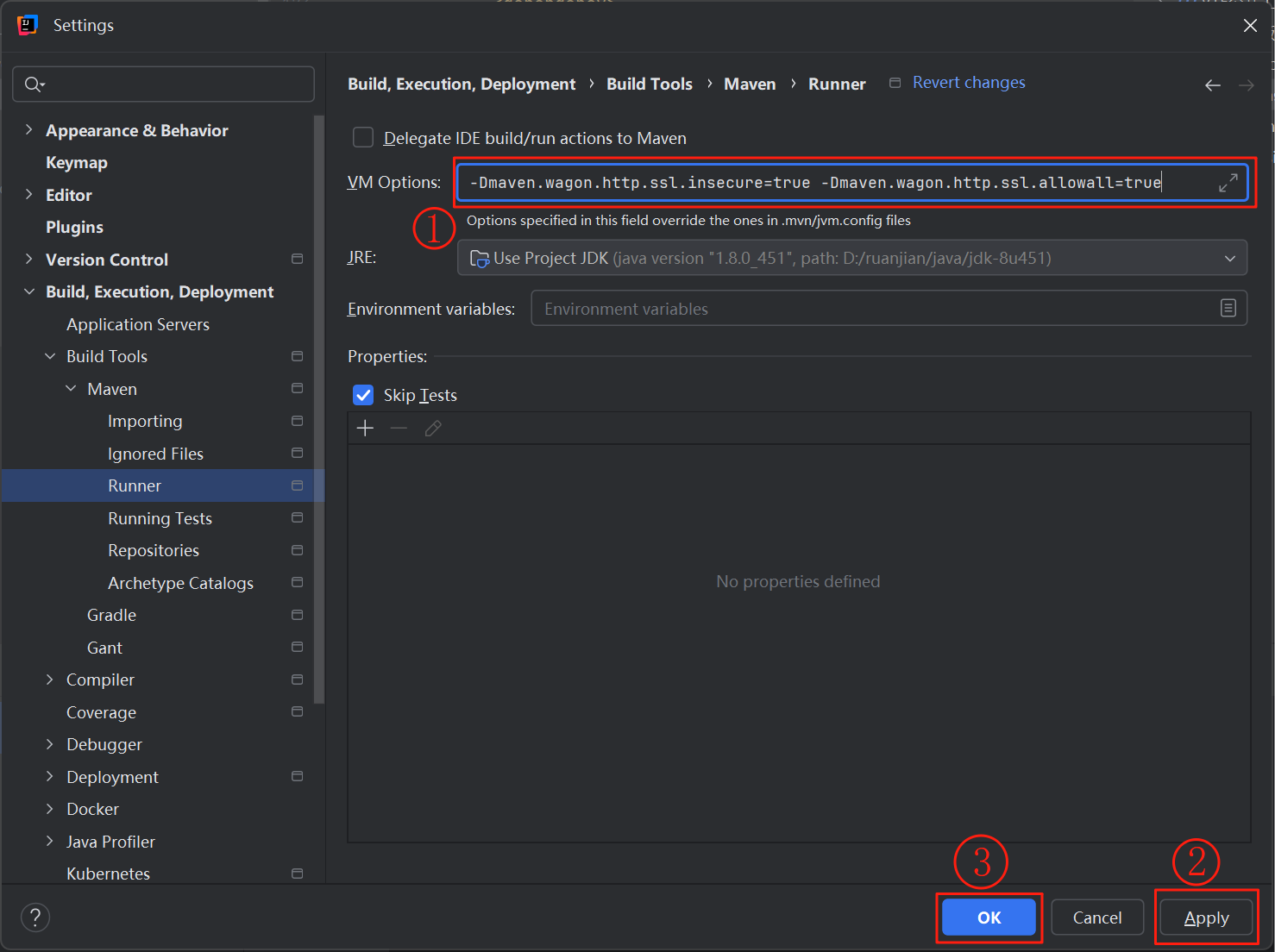Expand the Version Control node
The image size is (1275, 952).
point(28,260)
